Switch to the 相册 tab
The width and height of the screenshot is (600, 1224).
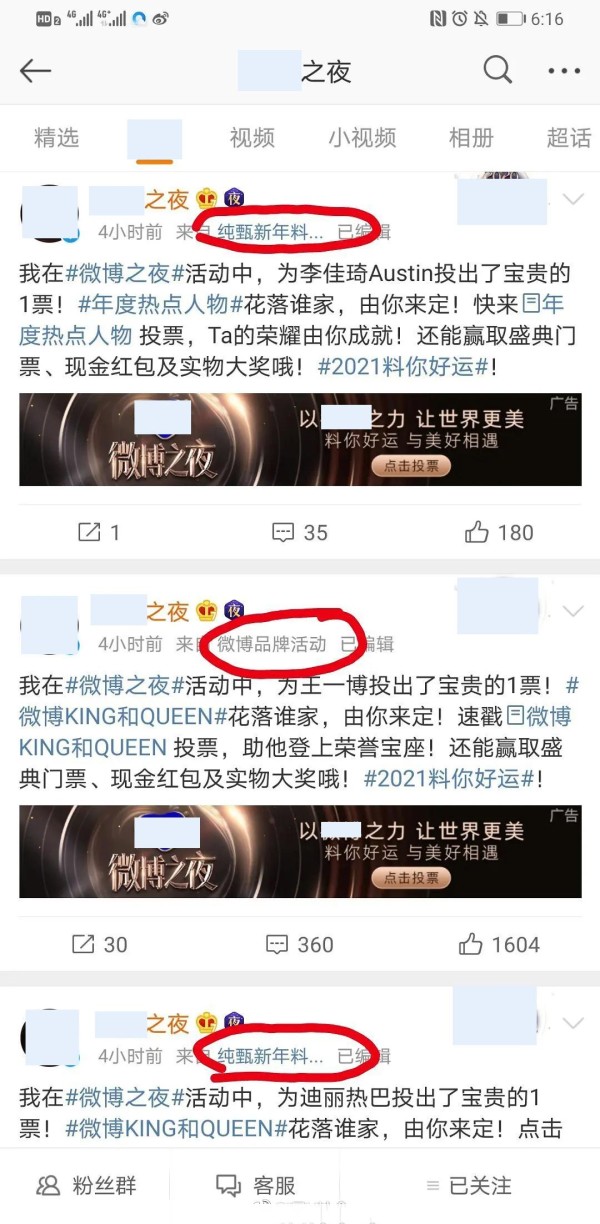point(471,138)
